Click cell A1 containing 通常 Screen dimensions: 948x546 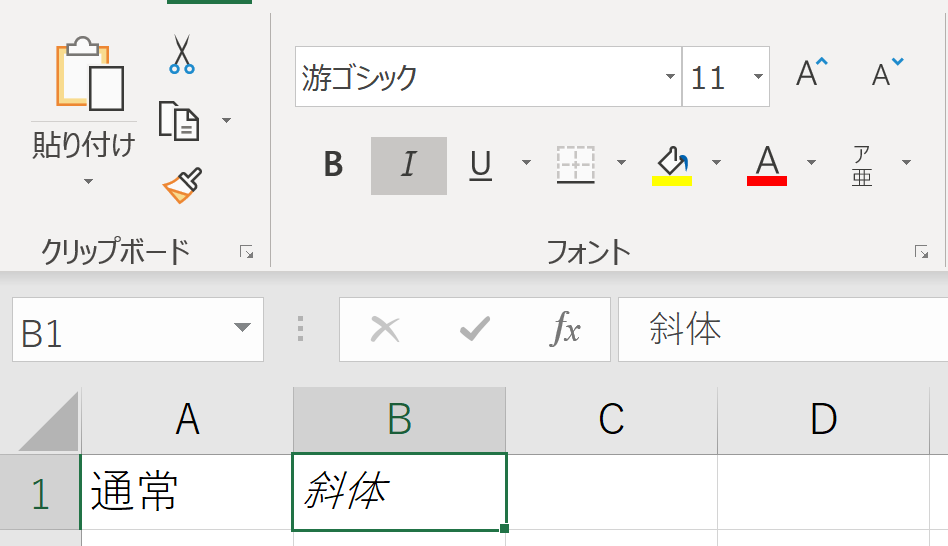point(187,492)
